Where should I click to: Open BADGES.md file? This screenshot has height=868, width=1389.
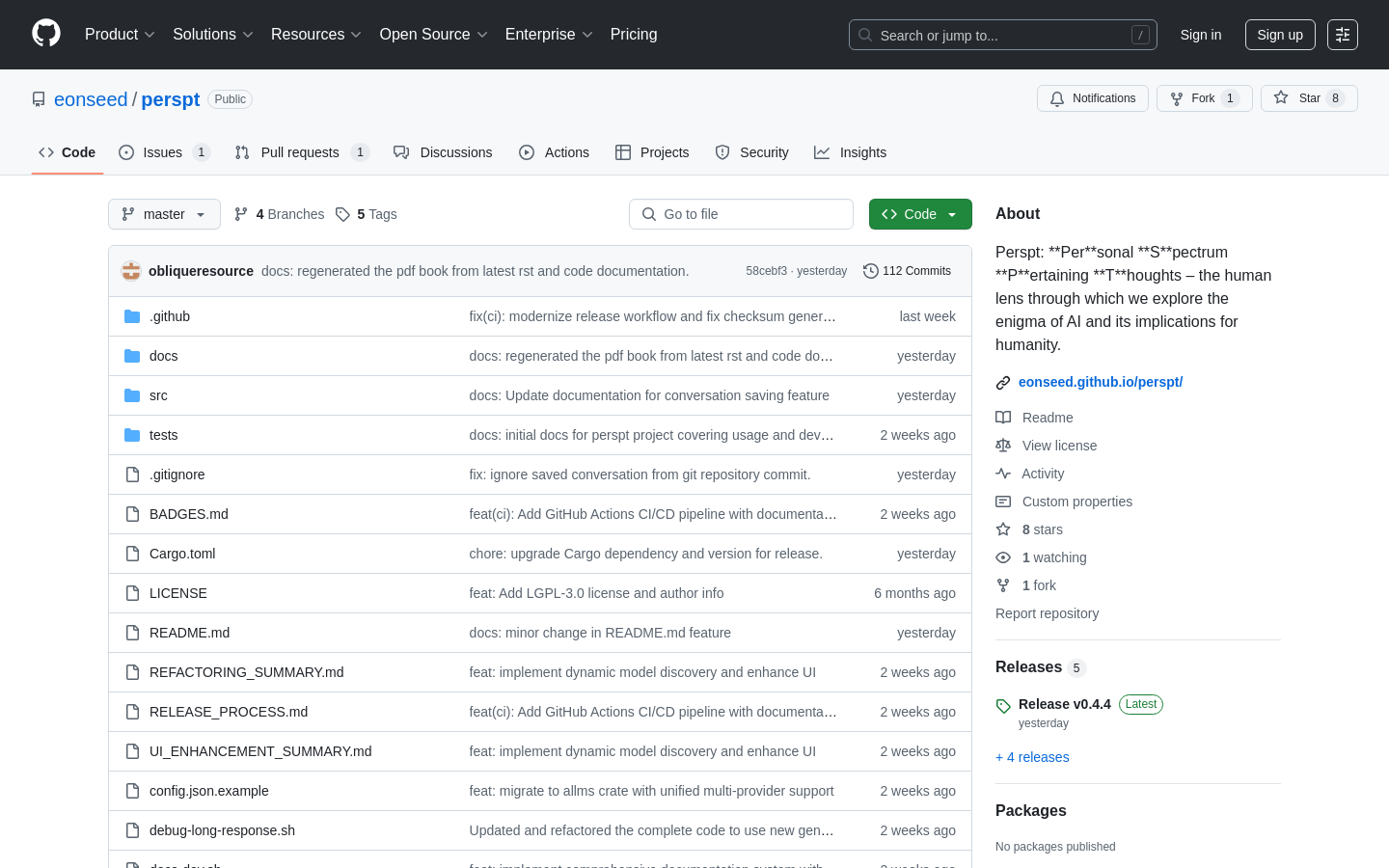(189, 514)
